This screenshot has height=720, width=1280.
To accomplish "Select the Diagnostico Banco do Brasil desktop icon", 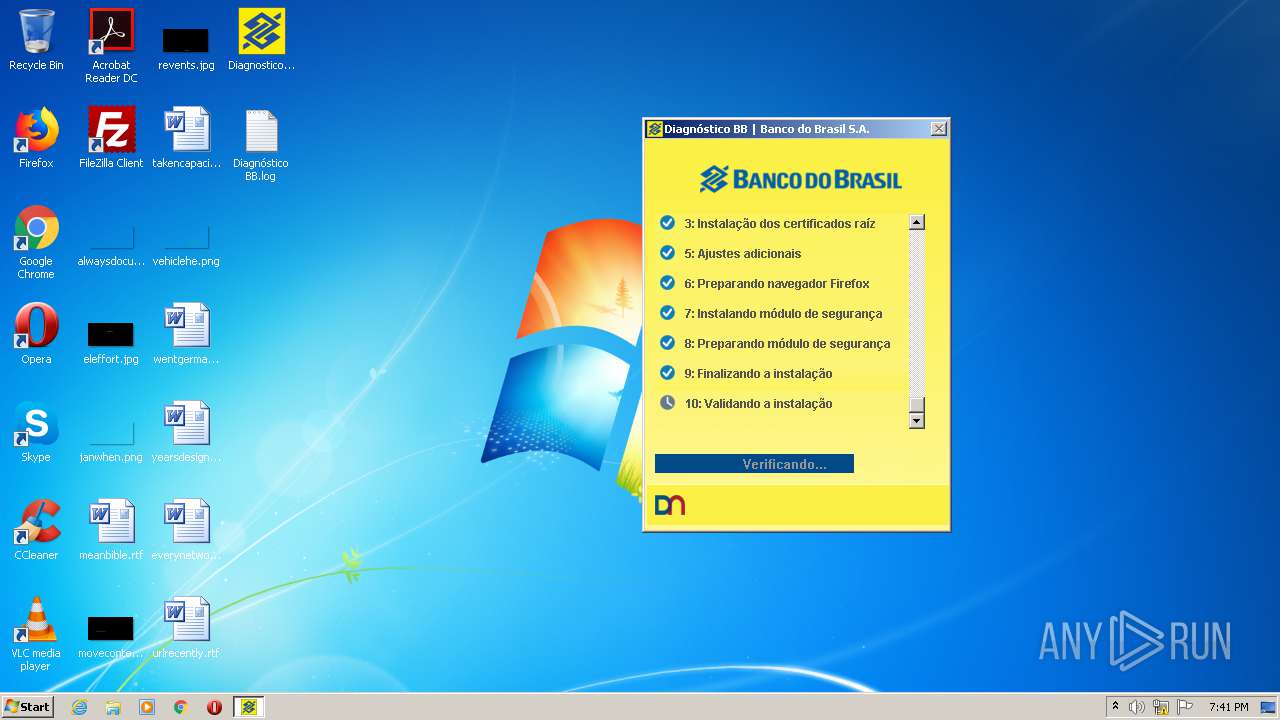I will (x=262, y=41).
